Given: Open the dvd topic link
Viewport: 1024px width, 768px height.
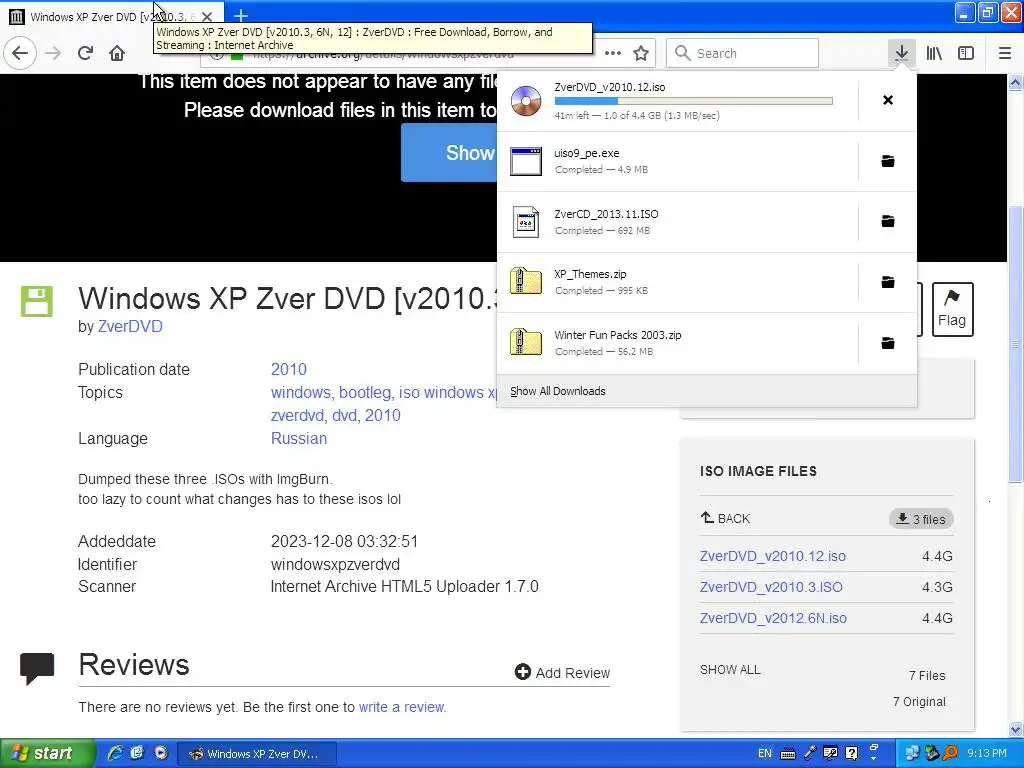Looking at the screenshot, I should tap(345, 415).
